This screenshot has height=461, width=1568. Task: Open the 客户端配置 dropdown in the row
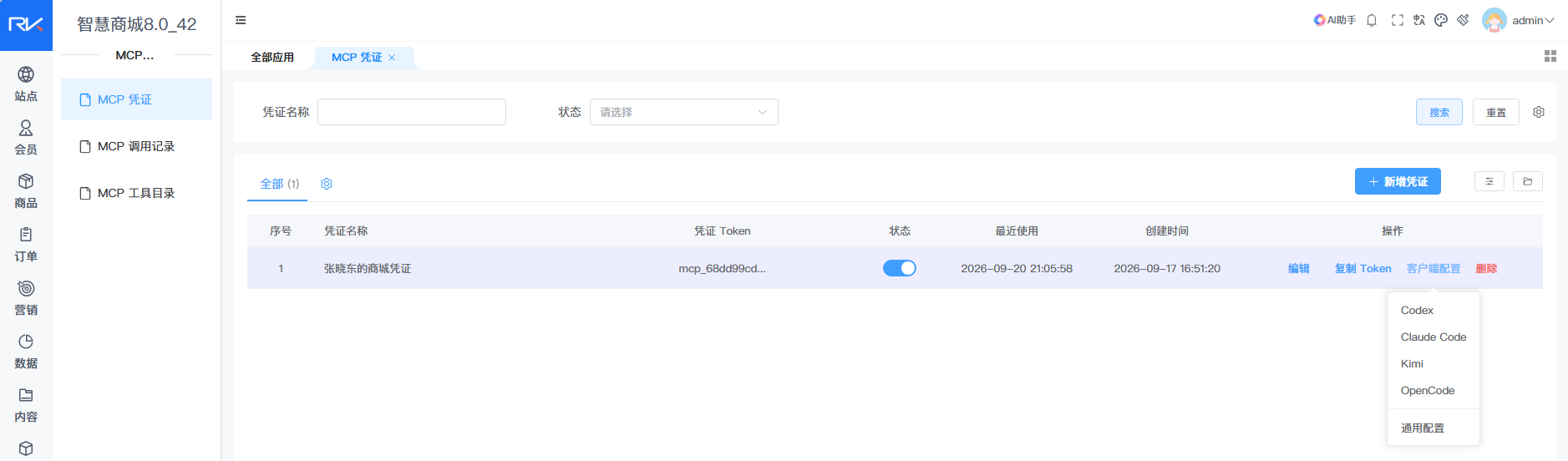[1434, 268]
